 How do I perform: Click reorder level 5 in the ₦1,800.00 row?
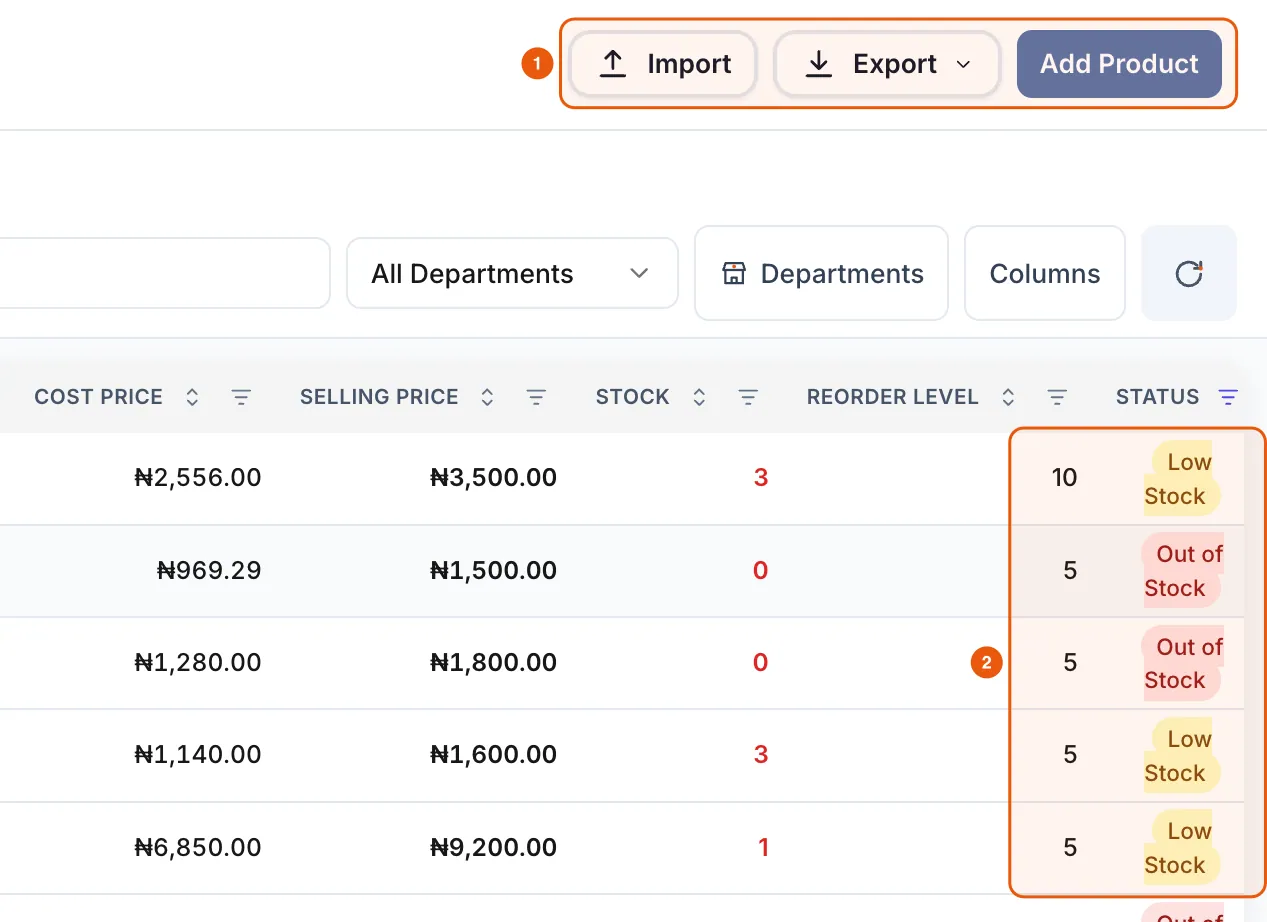pyautogui.click(x=1070, y=663)
